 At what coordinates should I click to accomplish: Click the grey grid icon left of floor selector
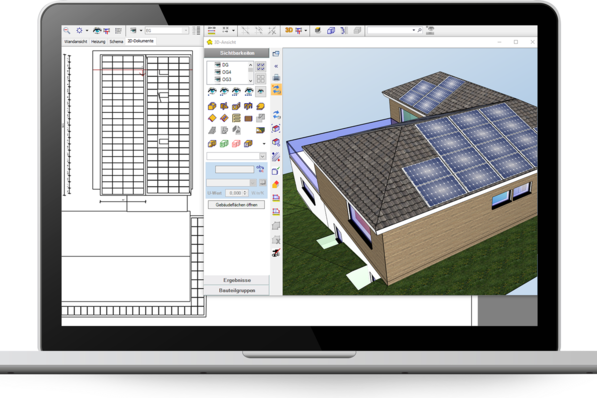pyautogui.click(x=118, y=30)
